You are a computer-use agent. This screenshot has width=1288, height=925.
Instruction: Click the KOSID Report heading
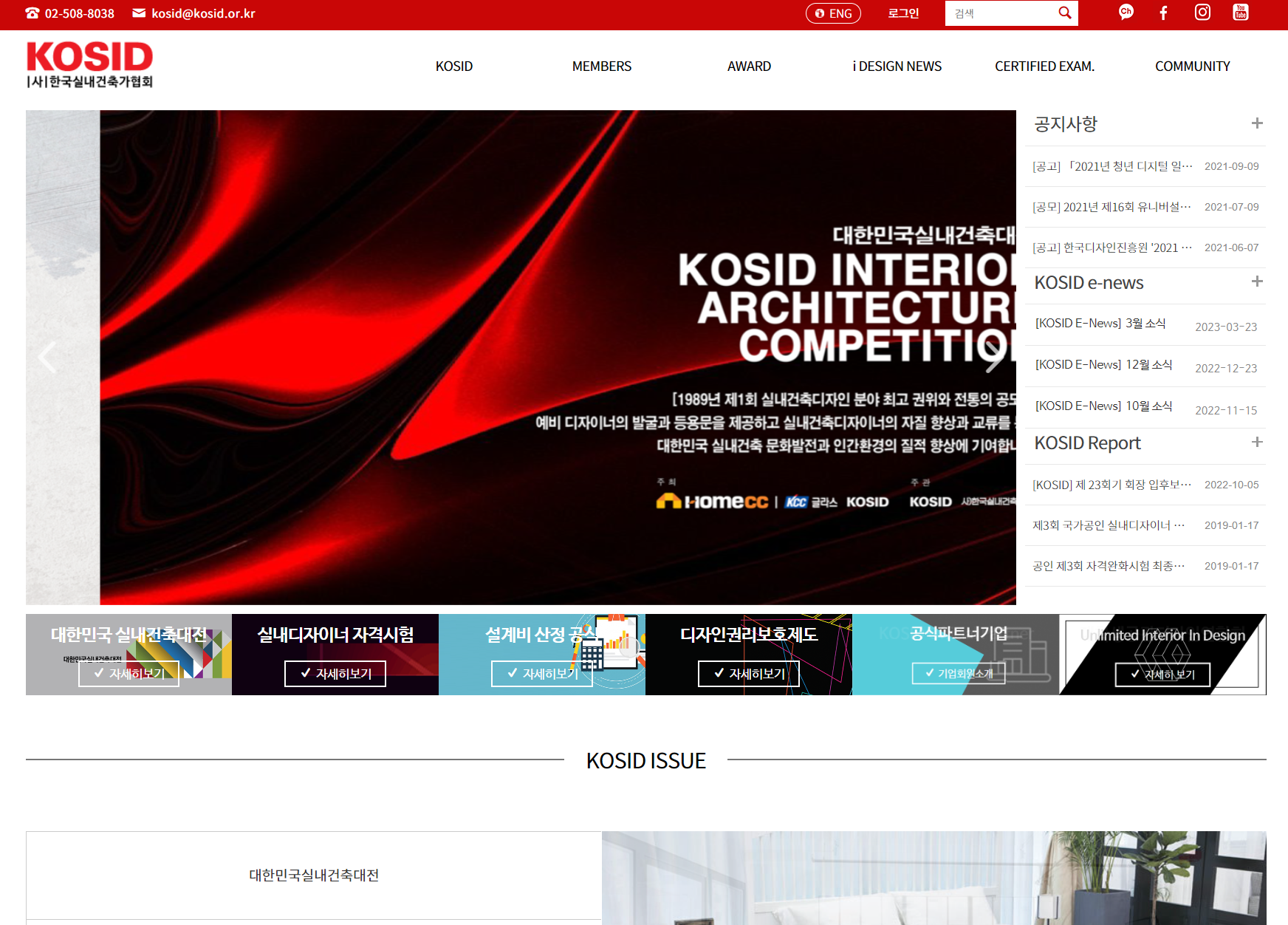[x=1087, y=443]
